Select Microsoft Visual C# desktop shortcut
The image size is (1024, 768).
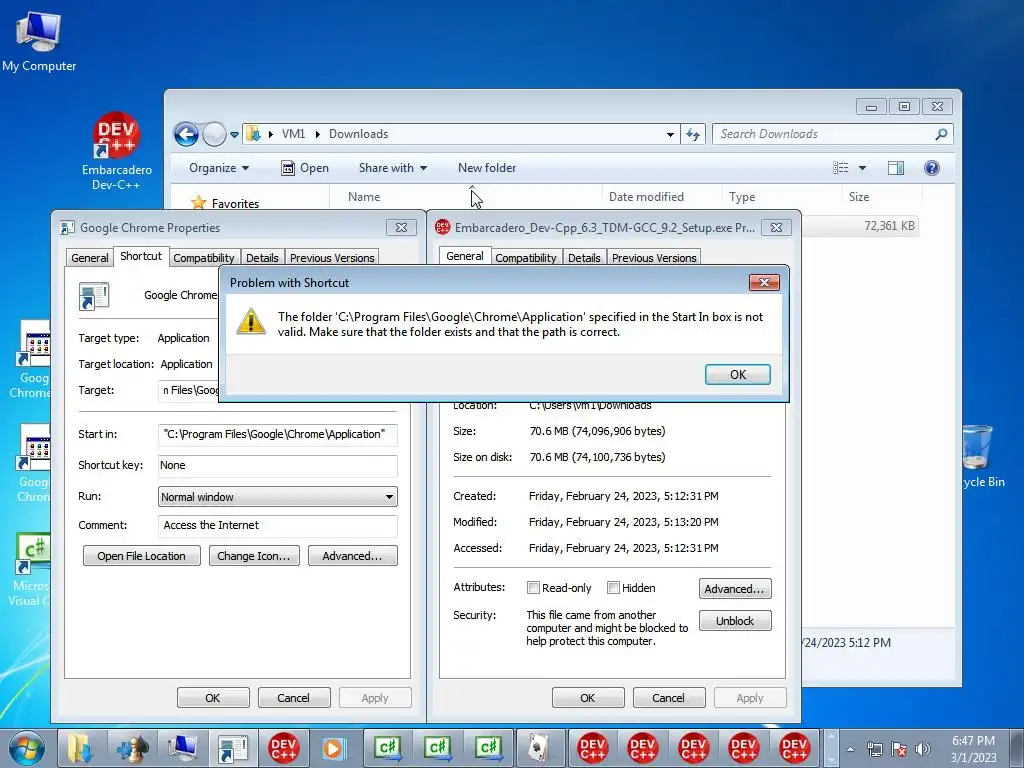coord(31,568)
